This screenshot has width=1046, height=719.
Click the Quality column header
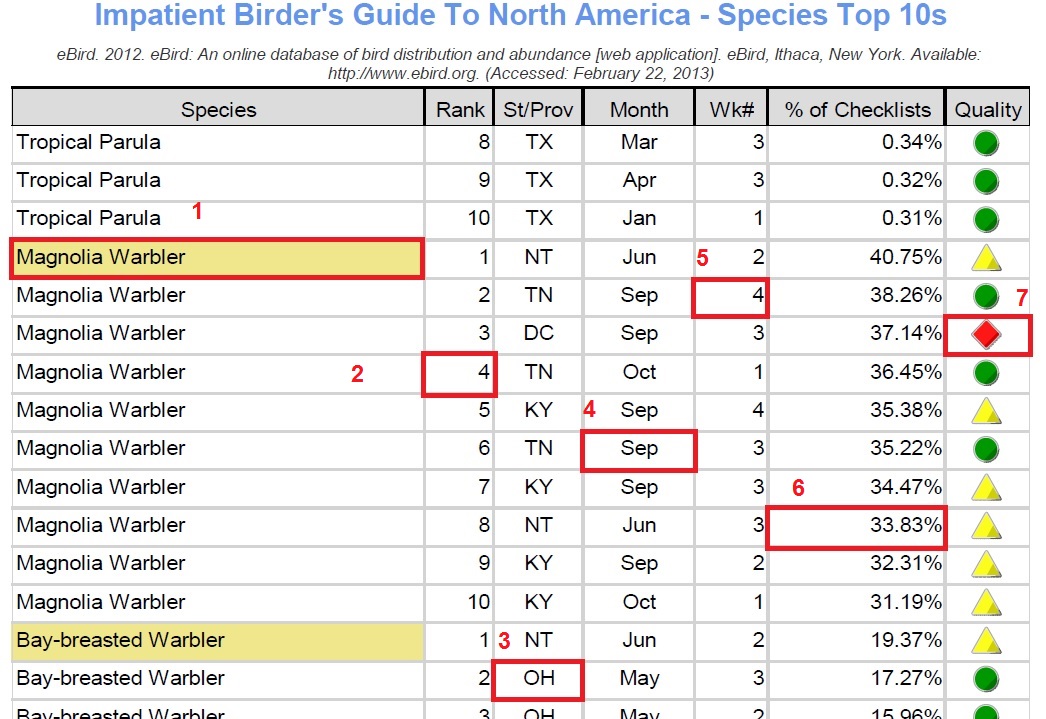(x=988, y=109)
